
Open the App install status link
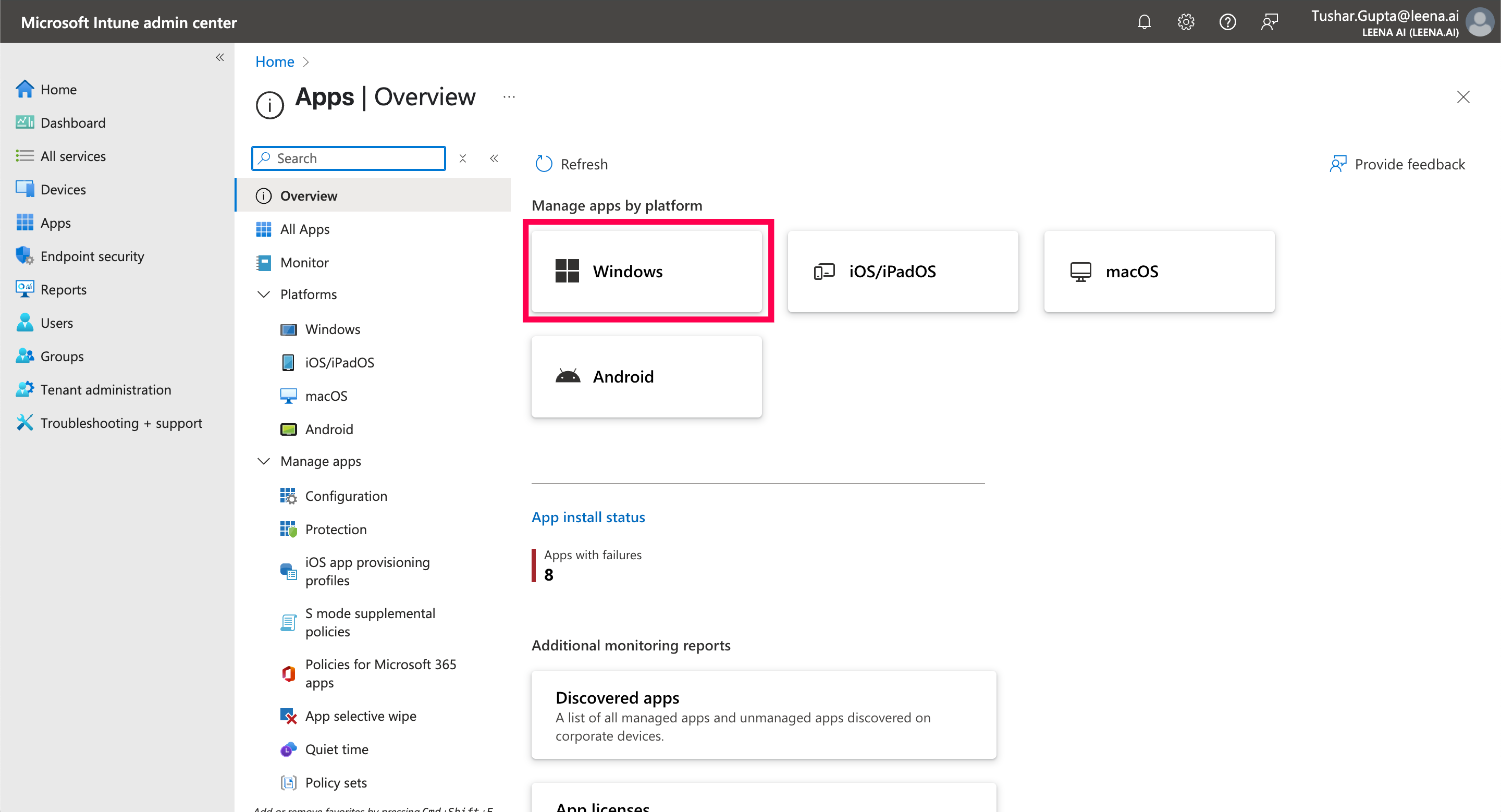pyautogui.click(x=588, y=517)
